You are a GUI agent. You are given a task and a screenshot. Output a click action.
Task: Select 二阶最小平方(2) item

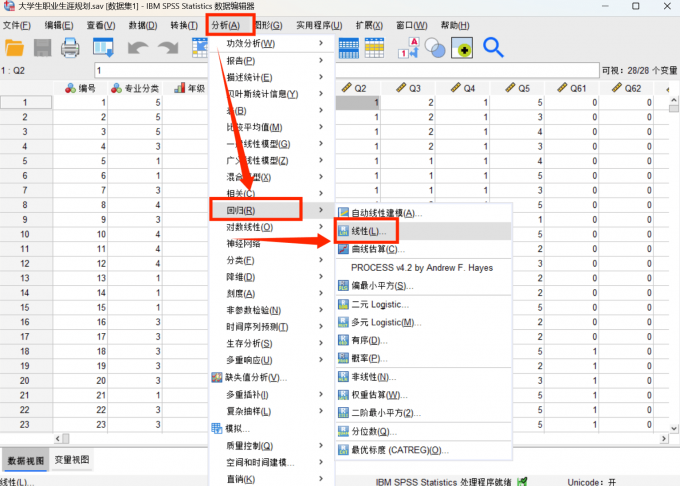pos(424,413)
